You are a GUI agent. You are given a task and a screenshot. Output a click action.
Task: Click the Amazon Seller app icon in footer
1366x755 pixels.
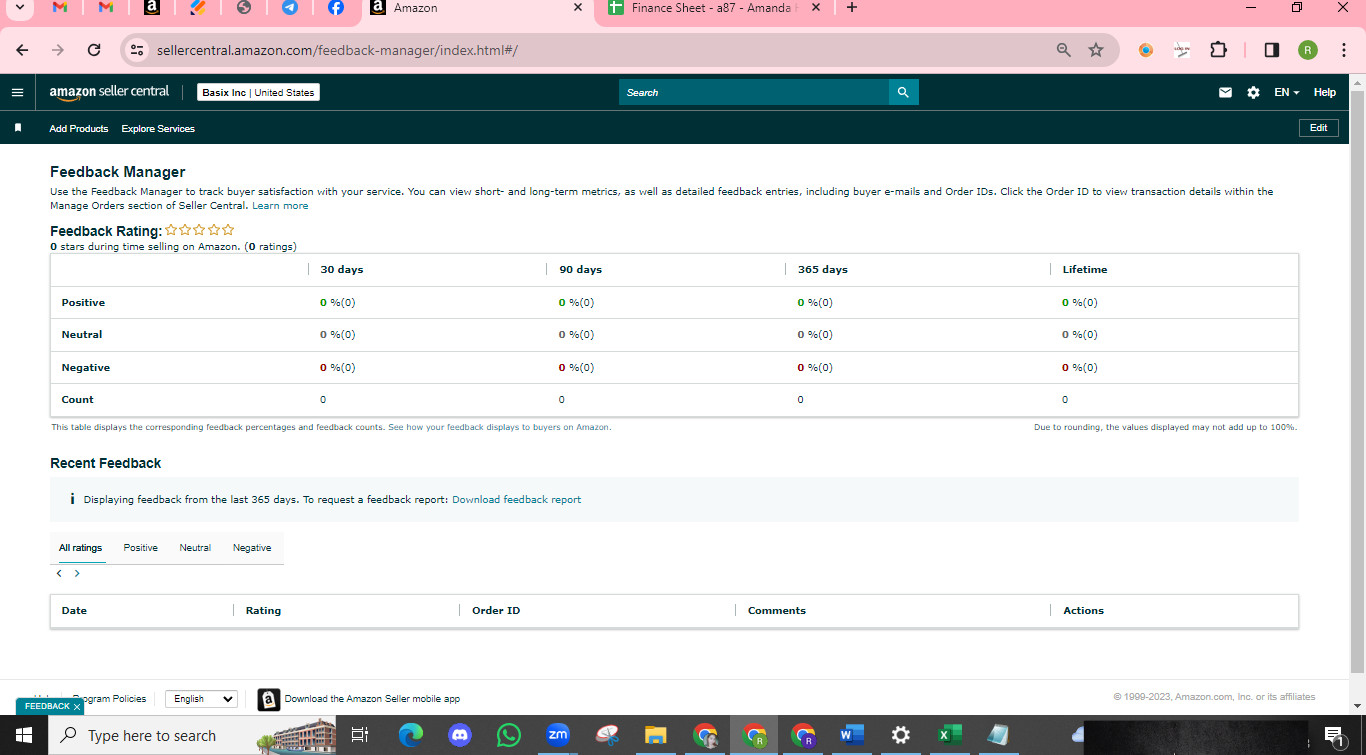tap(268, 699)
